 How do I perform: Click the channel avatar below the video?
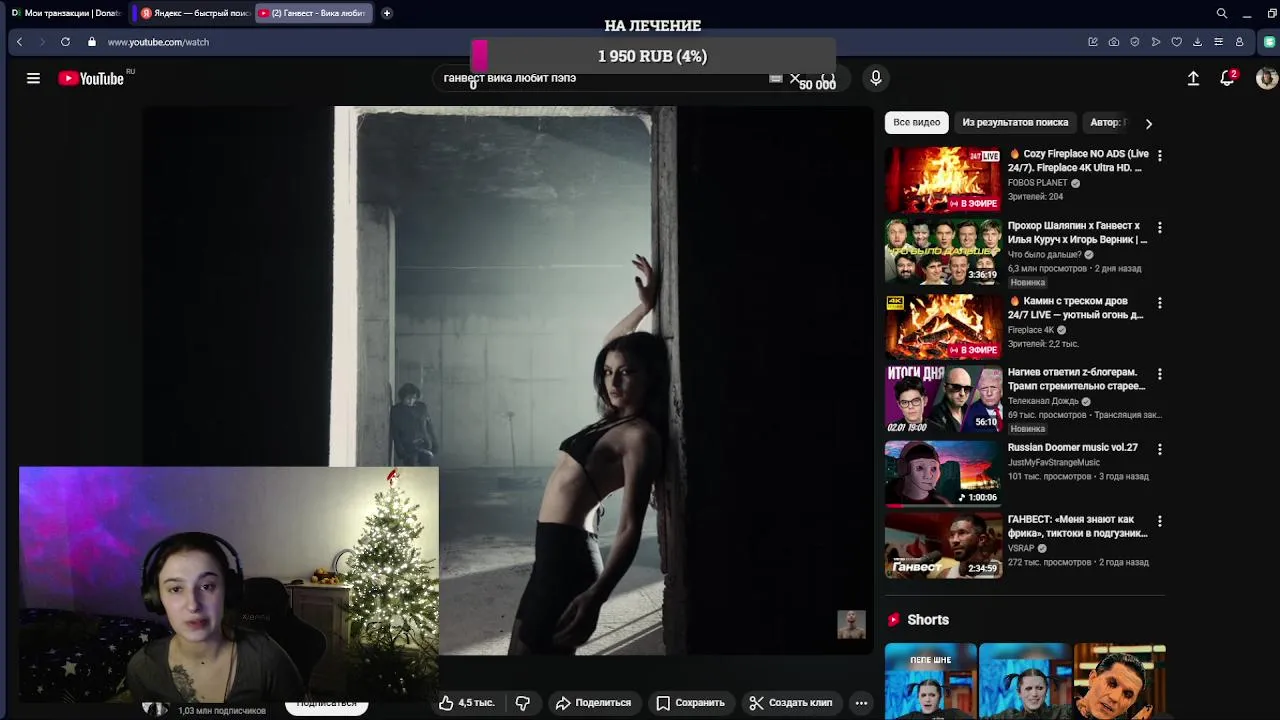pos(155,708)
